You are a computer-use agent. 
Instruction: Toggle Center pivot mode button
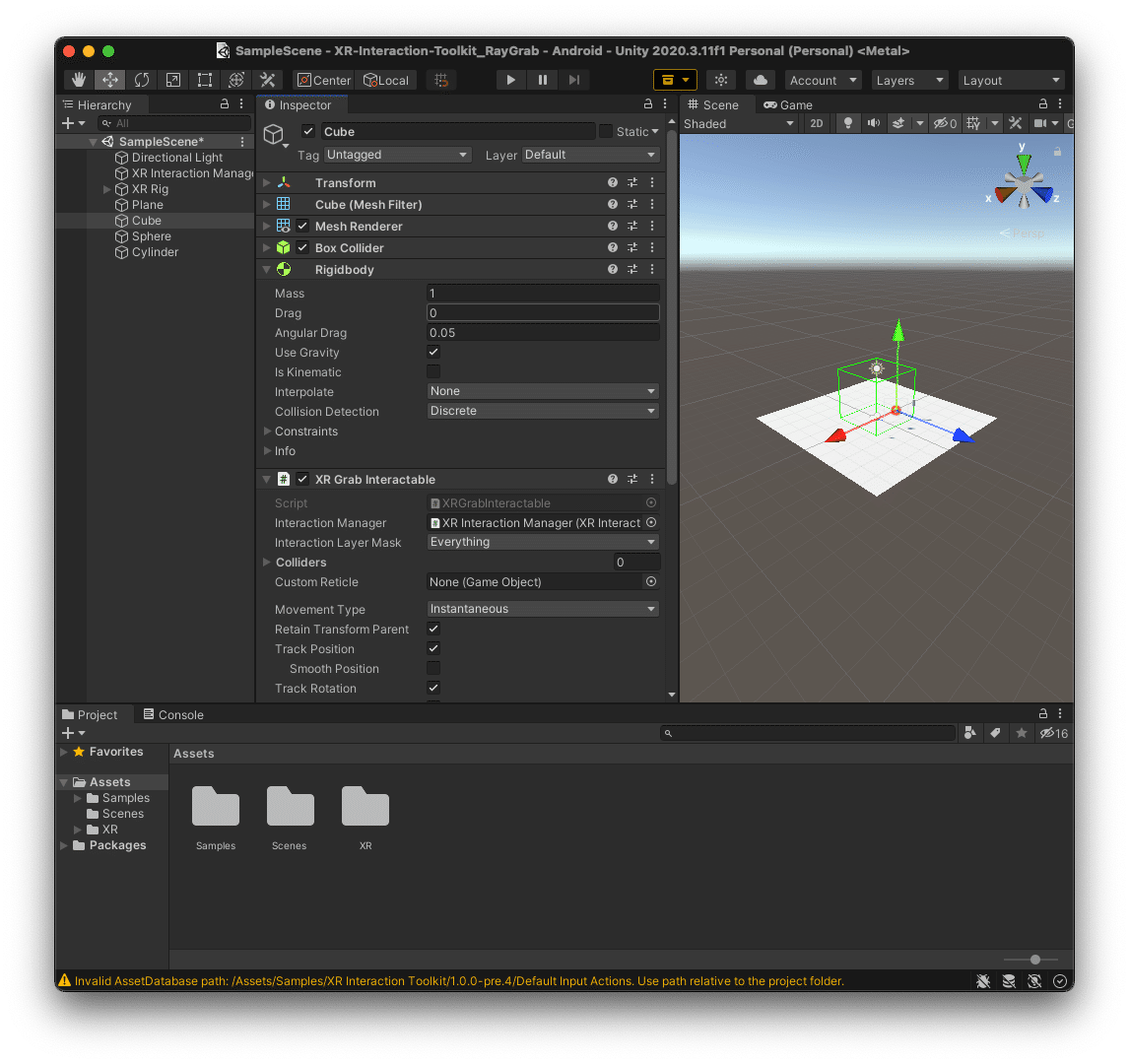pyautogui.click(x=324, y=80)
